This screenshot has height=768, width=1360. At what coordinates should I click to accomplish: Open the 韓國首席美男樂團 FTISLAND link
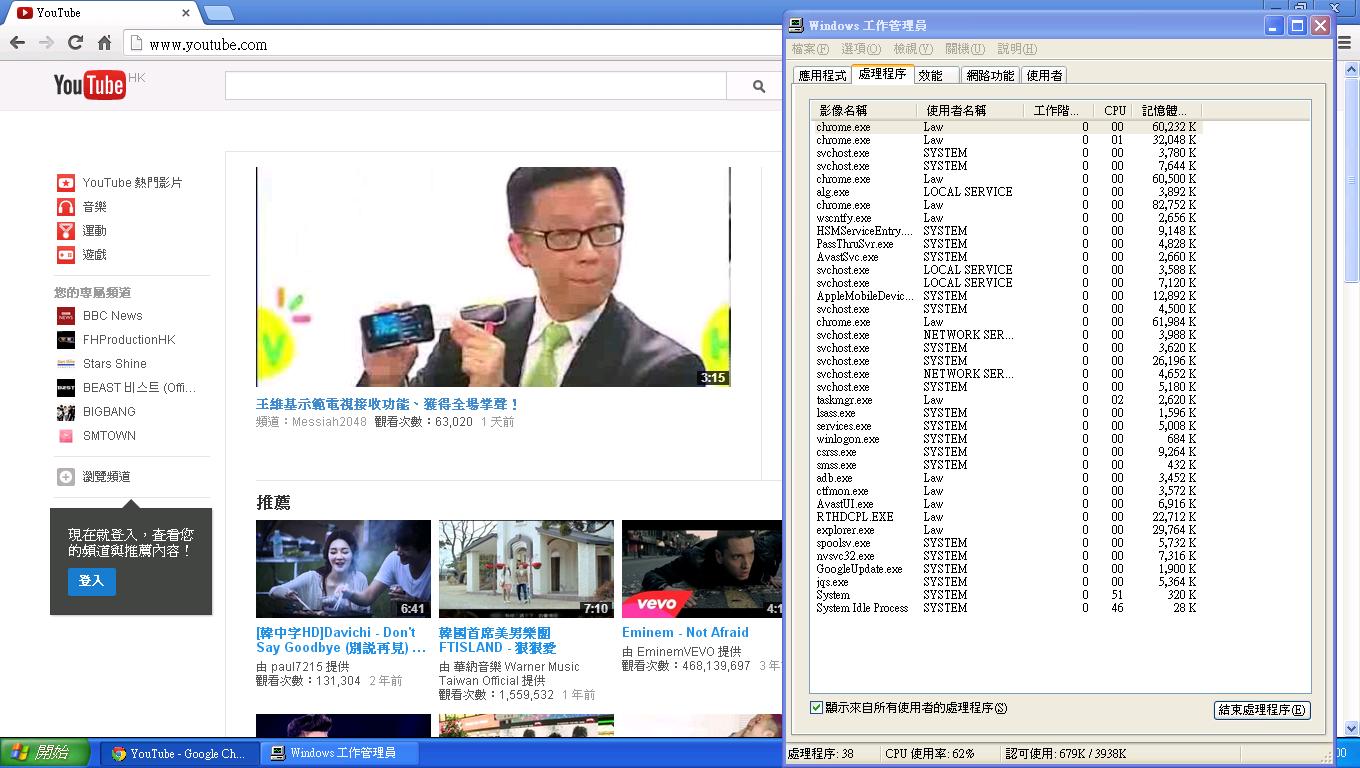coord(497,640)
